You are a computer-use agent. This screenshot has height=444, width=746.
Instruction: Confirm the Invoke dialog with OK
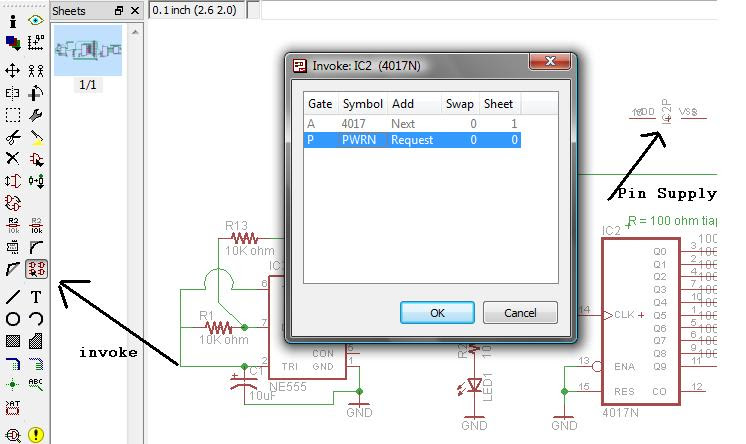coord(437,313)
